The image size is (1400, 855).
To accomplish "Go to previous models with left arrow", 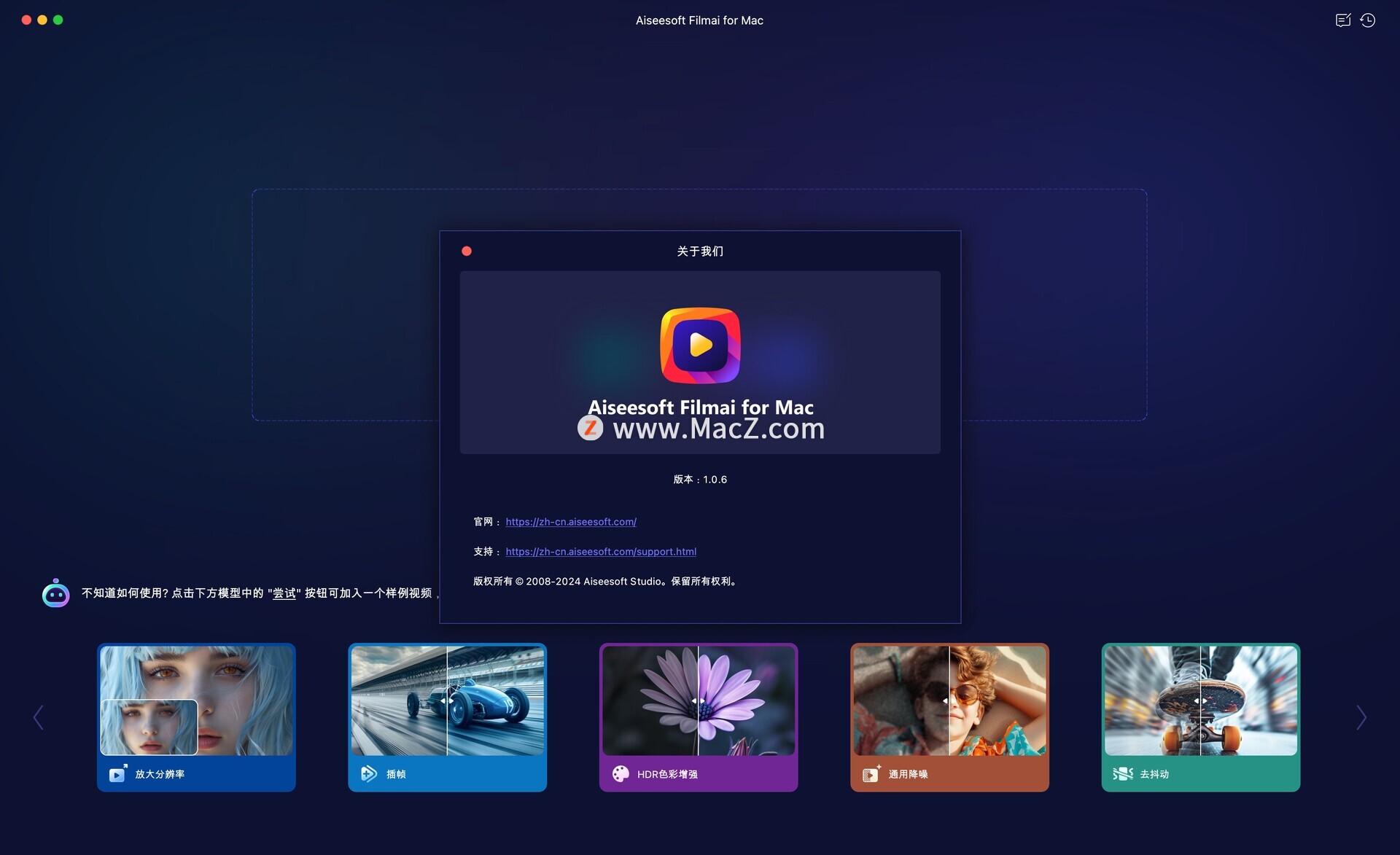I will 39,718.
